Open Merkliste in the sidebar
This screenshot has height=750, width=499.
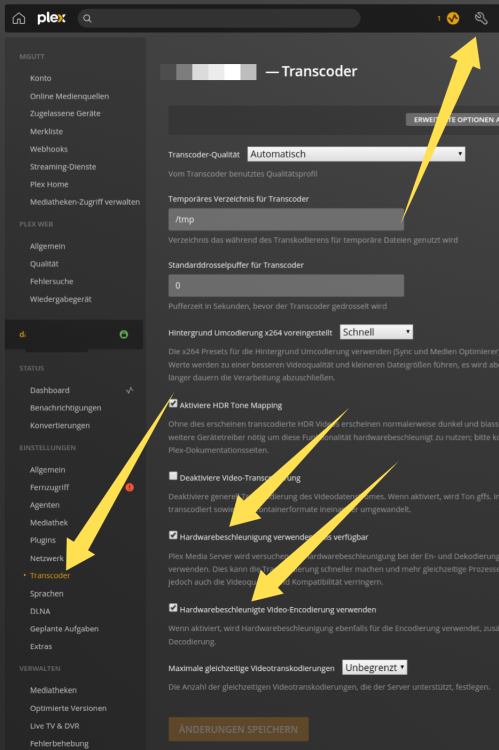[46, 132]
